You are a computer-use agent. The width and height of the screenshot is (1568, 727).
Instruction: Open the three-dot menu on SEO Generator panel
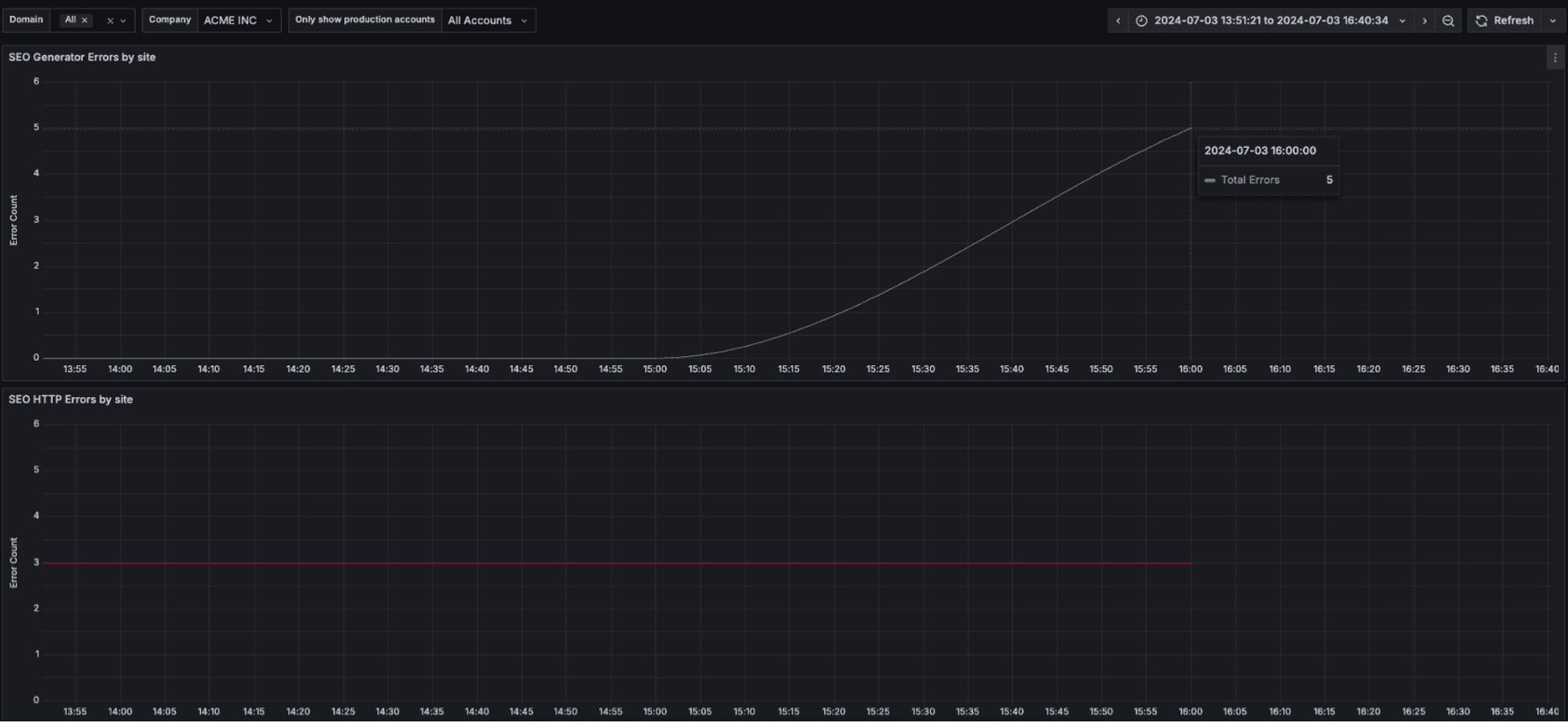point(1555,58)
